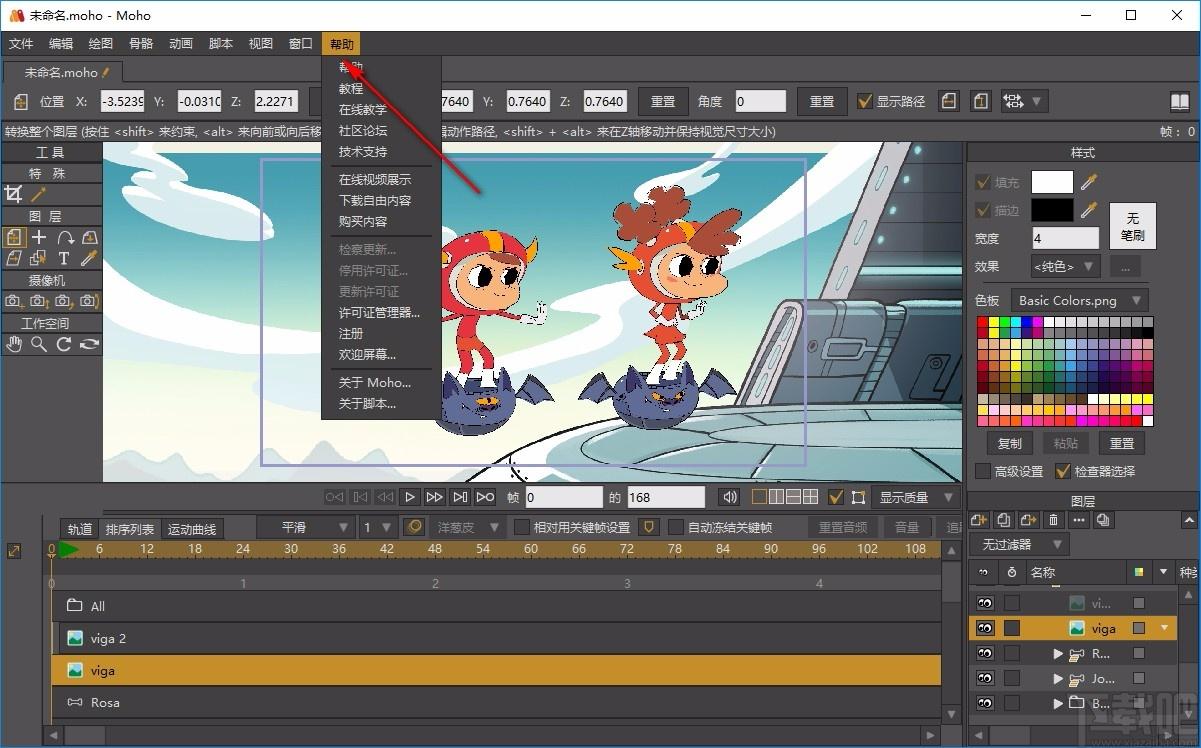Viewport: 1201px width, 748px height.
Task: Open the File (文件) menu
Action: coord(21,44)
